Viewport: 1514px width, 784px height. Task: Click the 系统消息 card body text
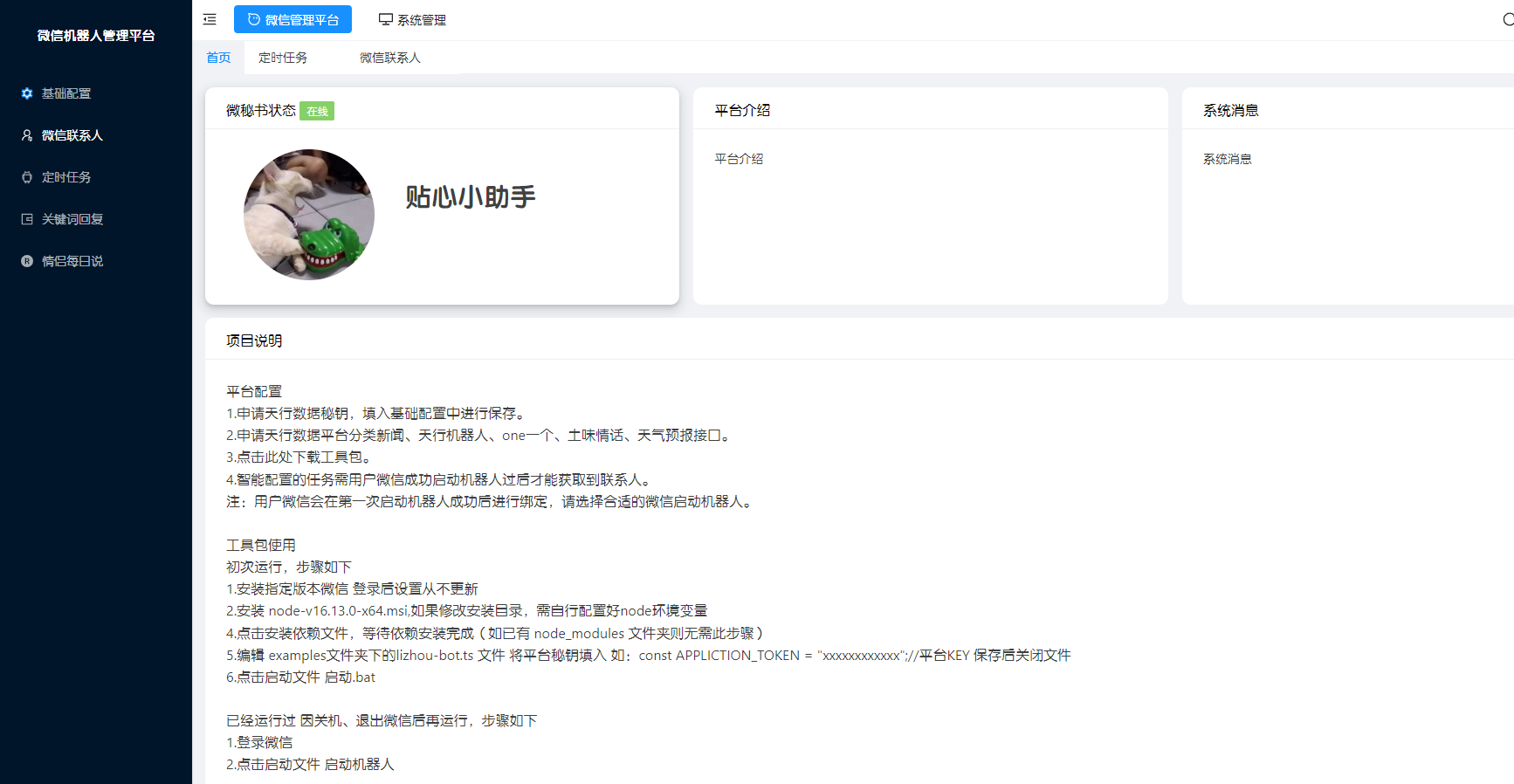pyautogui.click(x=1228, y=159)
